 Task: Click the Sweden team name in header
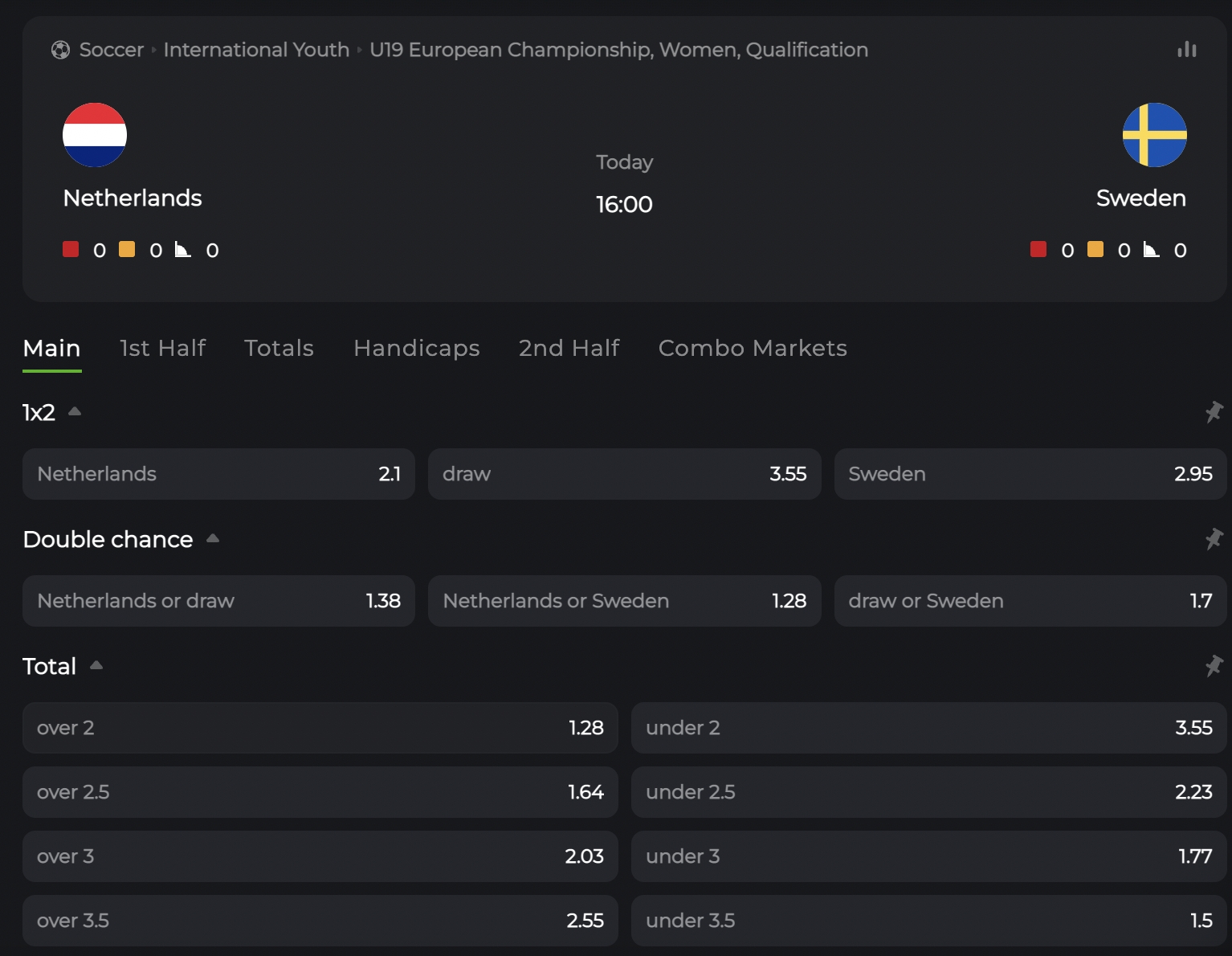1141,198
